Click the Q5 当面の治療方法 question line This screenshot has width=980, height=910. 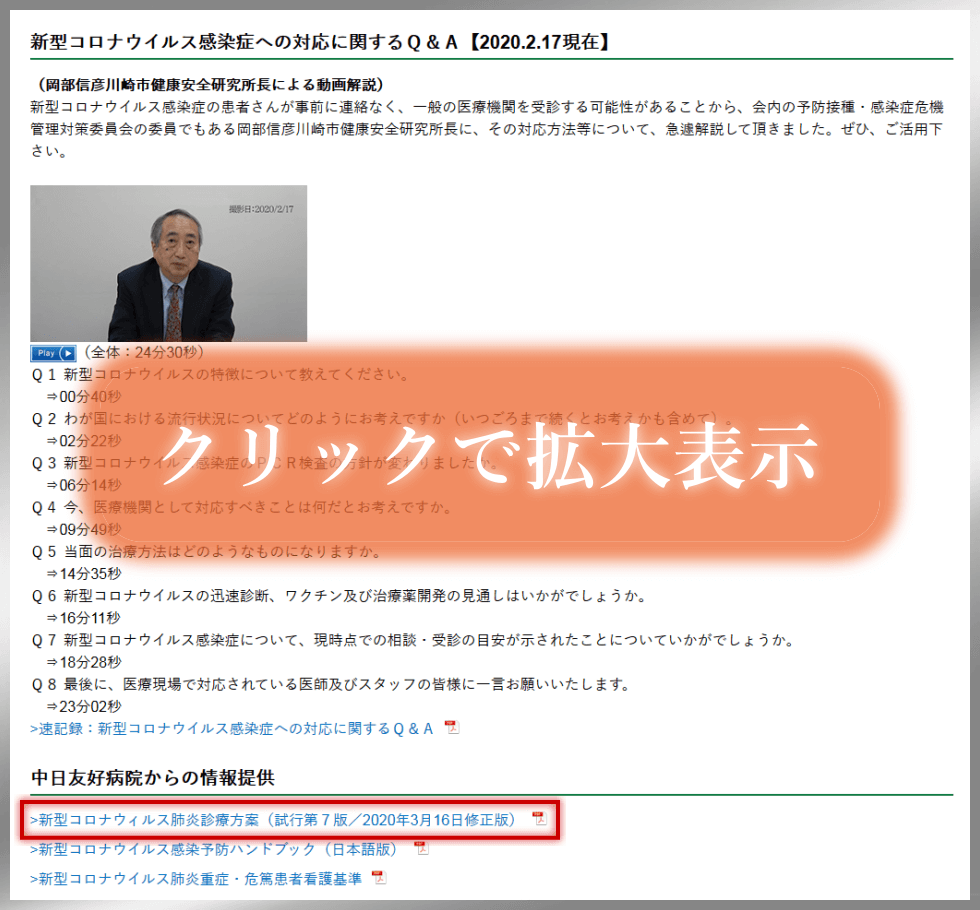tap(207, 552)
